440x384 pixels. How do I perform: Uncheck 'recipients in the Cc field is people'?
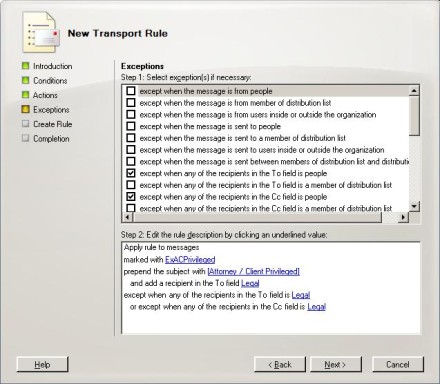(x=131, y=196)
